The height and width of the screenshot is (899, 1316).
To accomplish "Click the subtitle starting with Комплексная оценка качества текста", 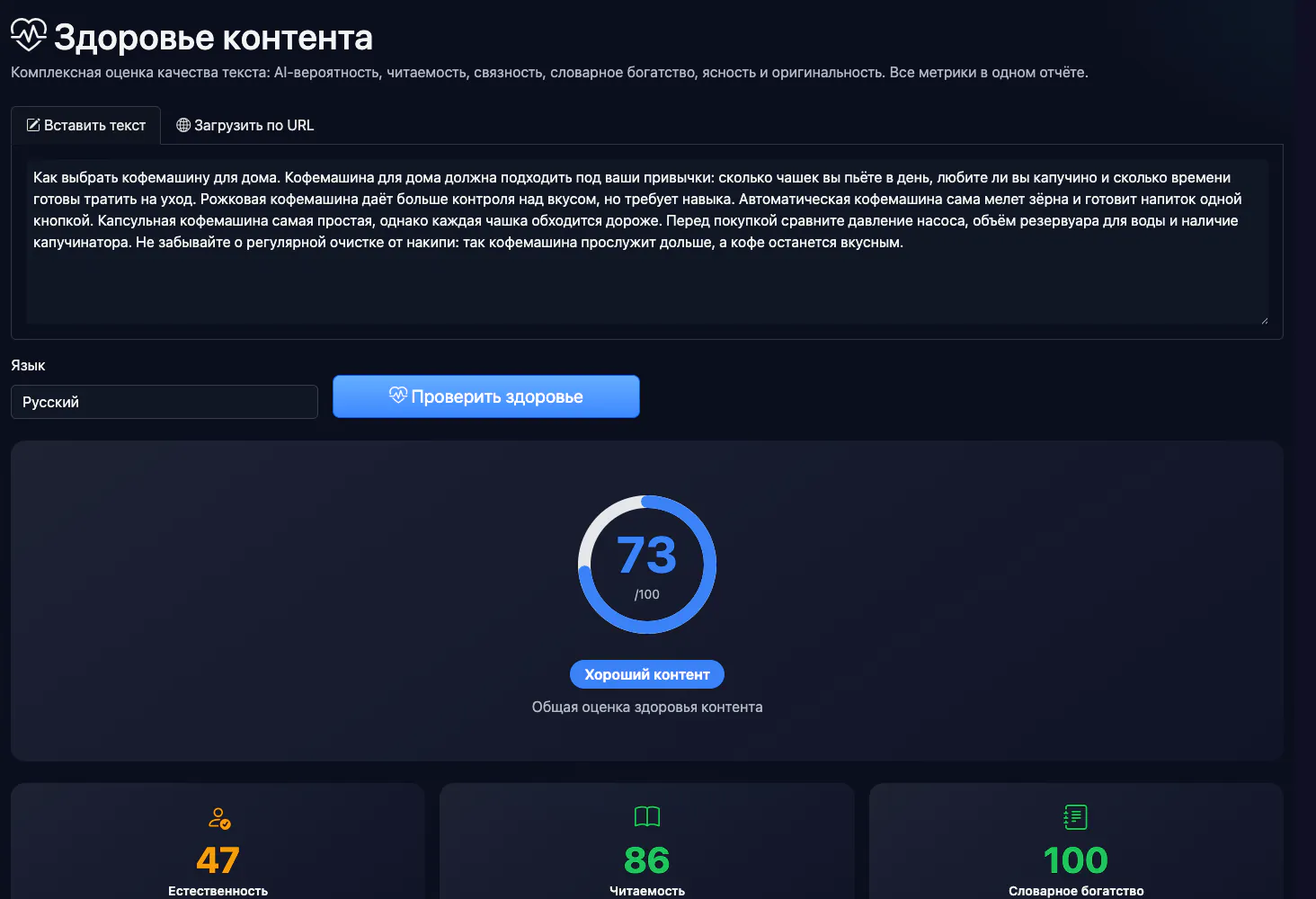I will [549, 73].
